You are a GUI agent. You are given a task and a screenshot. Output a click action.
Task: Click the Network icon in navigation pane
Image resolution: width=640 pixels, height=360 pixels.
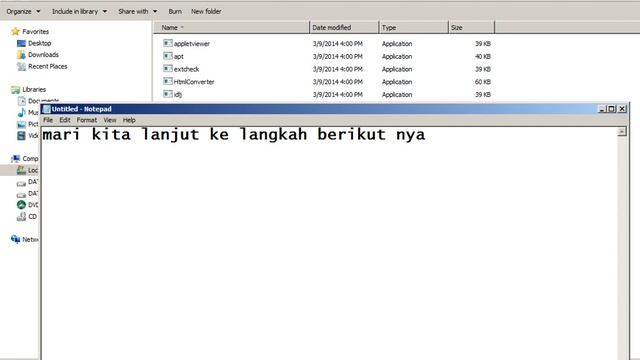point(16,239)
